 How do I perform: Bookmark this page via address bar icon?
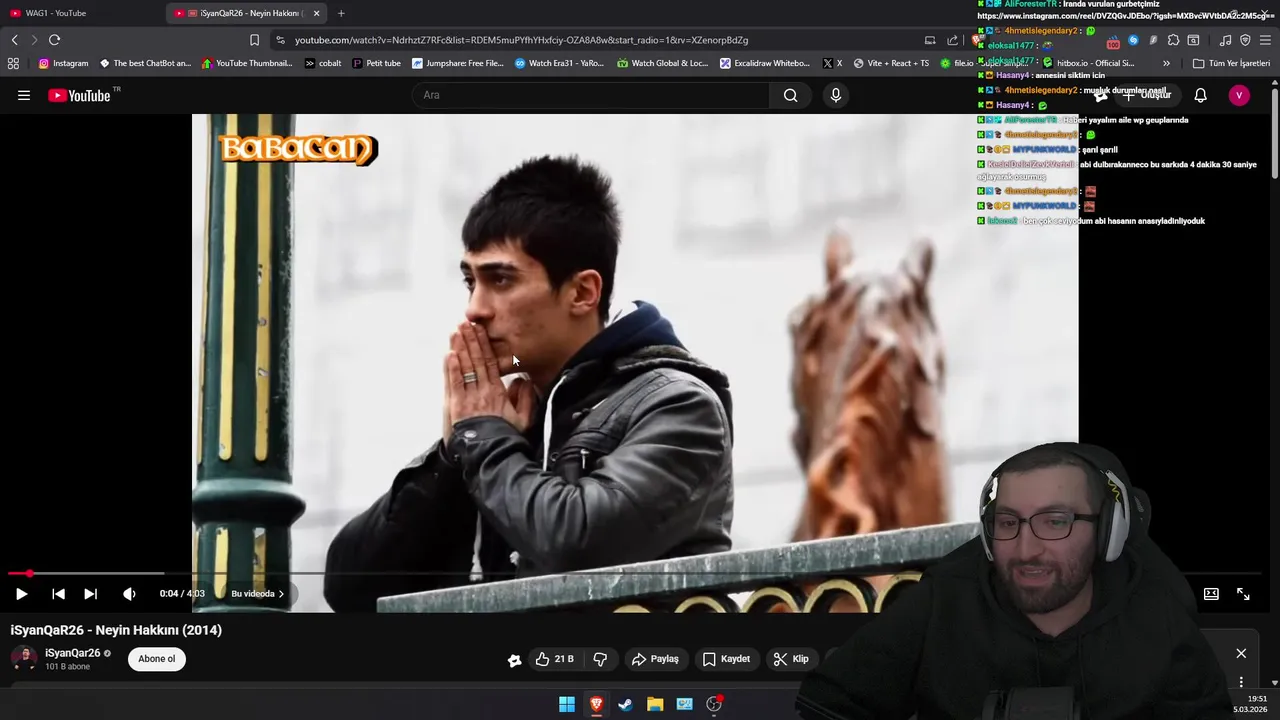[x=254, y=40]
